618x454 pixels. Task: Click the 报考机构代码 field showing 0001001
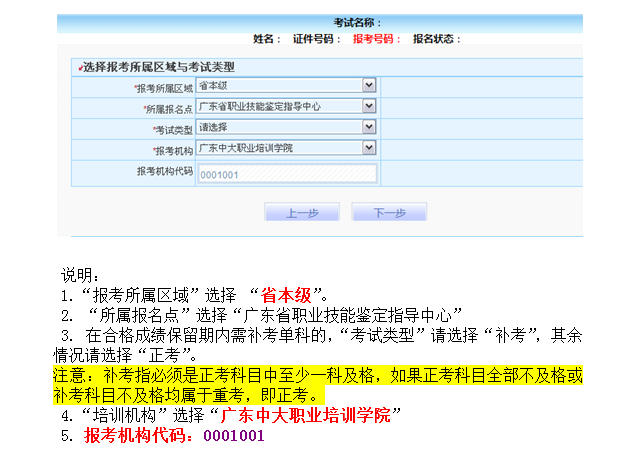pos(287,174)
